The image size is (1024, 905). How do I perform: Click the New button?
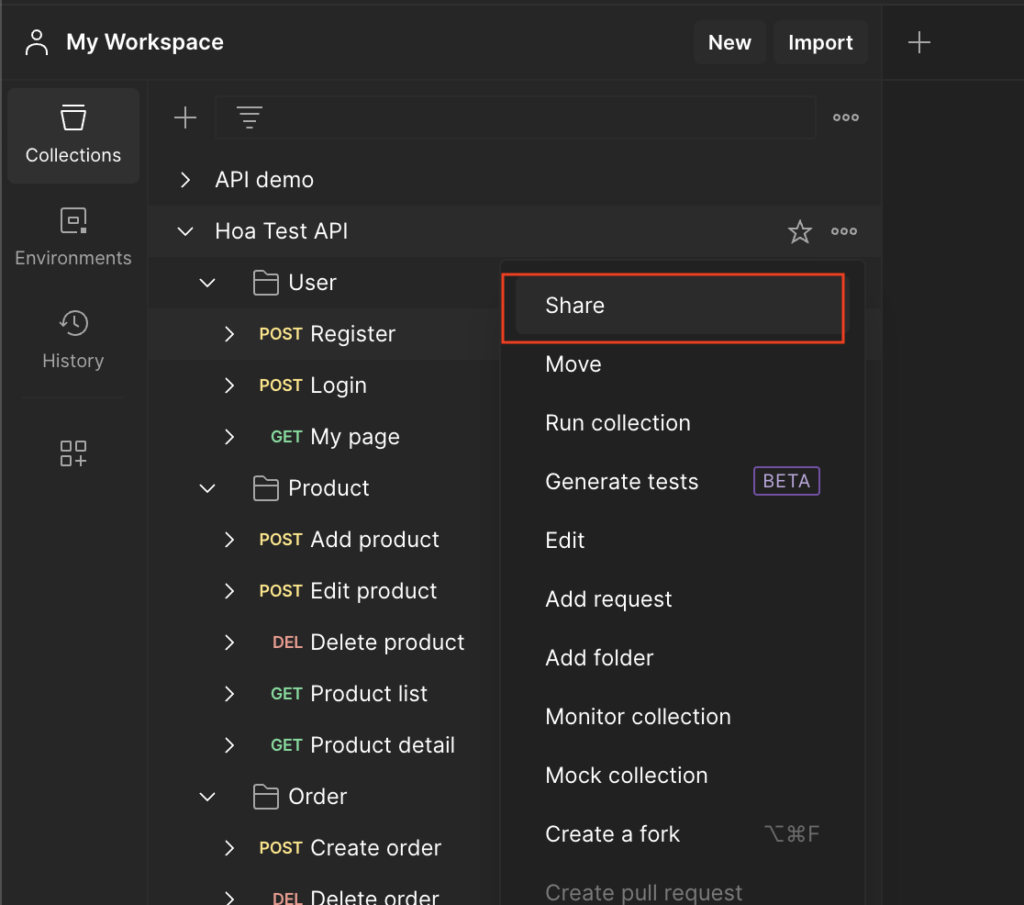coord(729,42)
